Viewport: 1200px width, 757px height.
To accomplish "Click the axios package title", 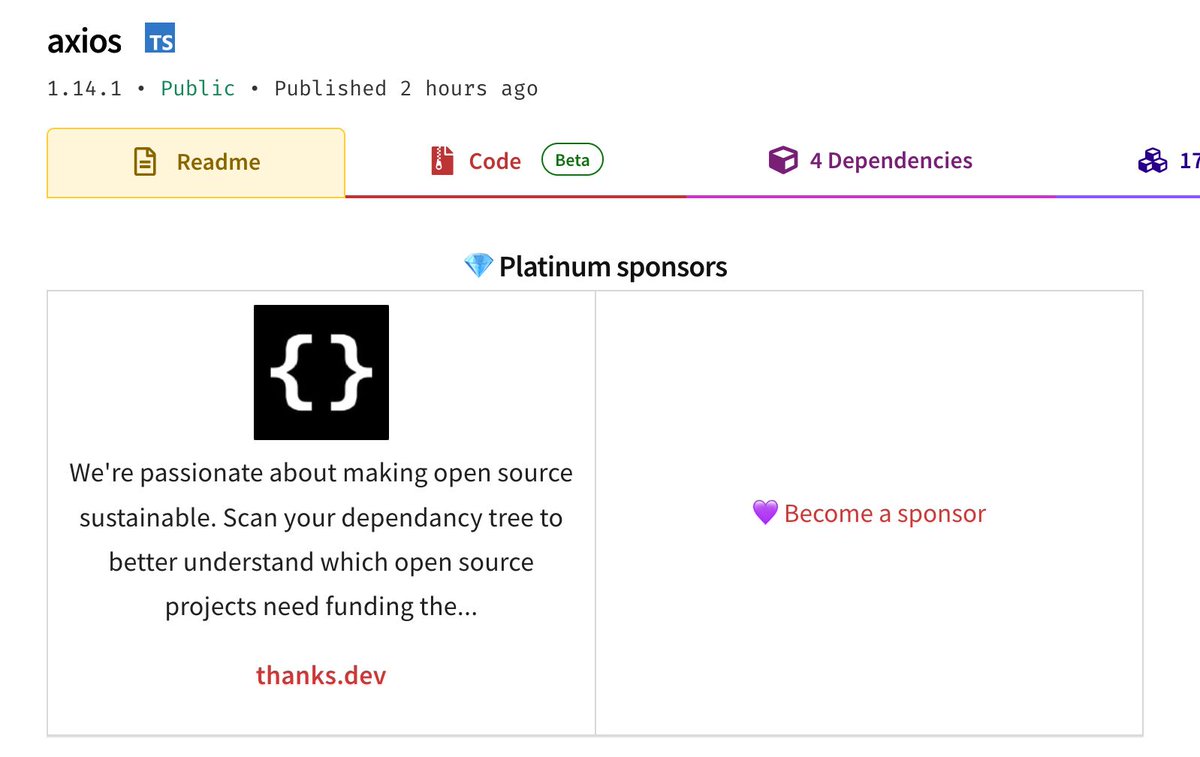I will click(x=84, y=41).
